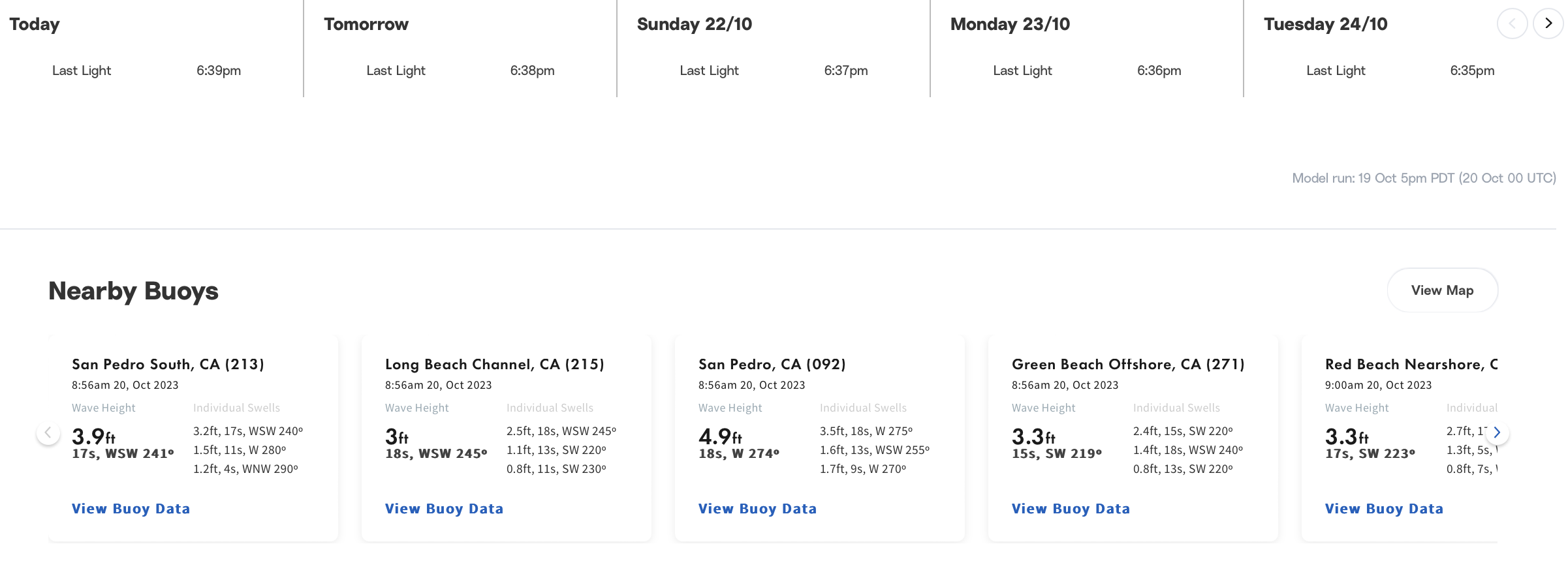Click the Nearby Buoys section heading
Viewport: 1568px width, 561px height.
[133, 290]
